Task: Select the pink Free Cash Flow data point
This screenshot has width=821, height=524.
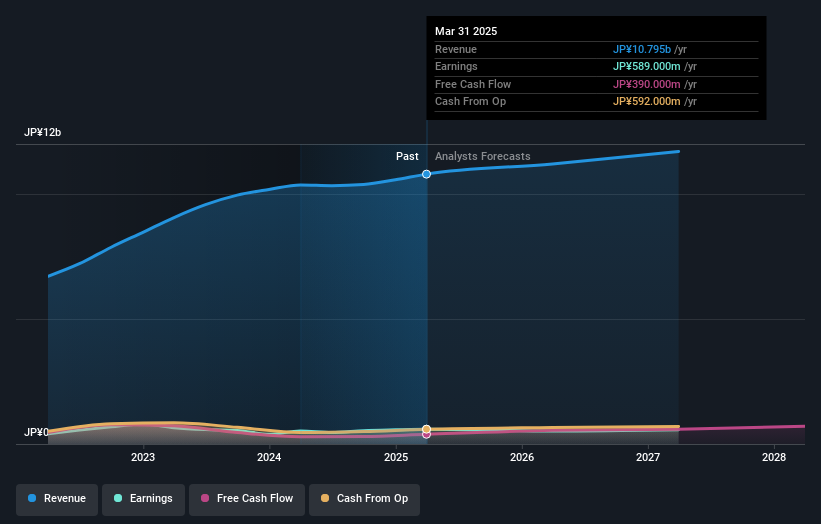Action: 427,435
